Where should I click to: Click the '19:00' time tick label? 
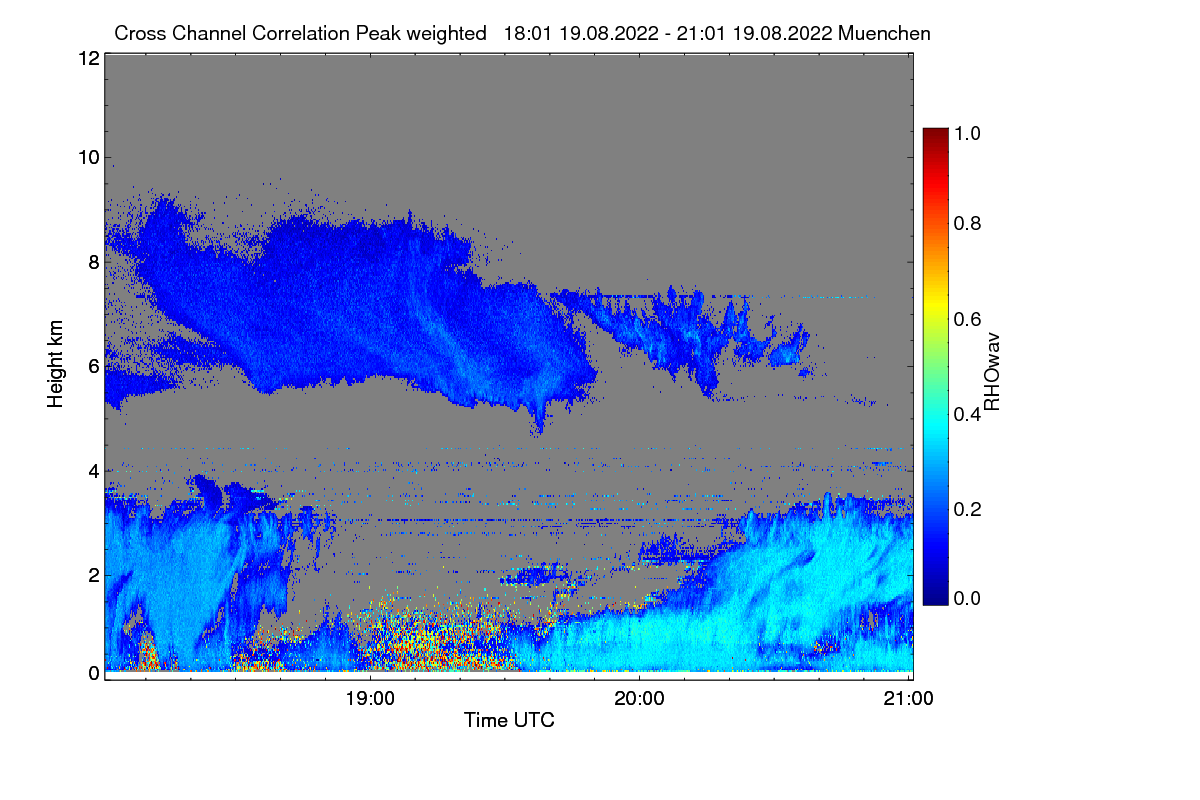[370, 698]
